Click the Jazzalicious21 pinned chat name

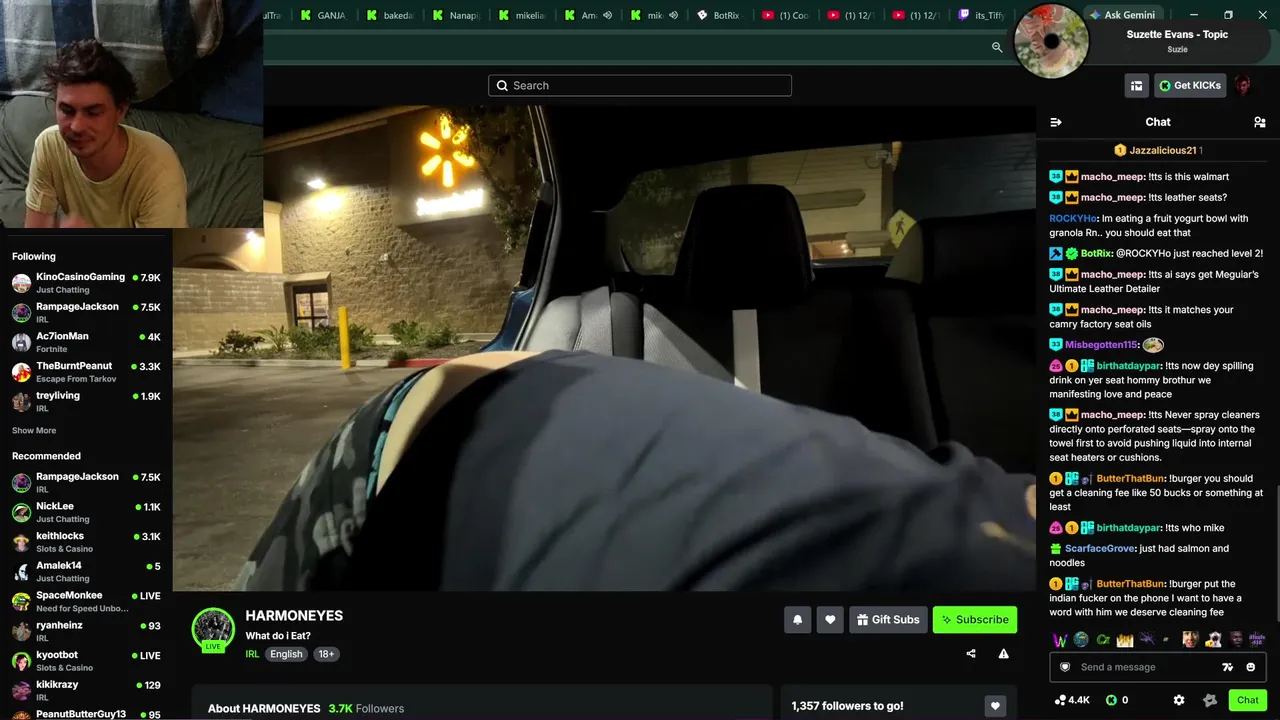(1163, 151)
